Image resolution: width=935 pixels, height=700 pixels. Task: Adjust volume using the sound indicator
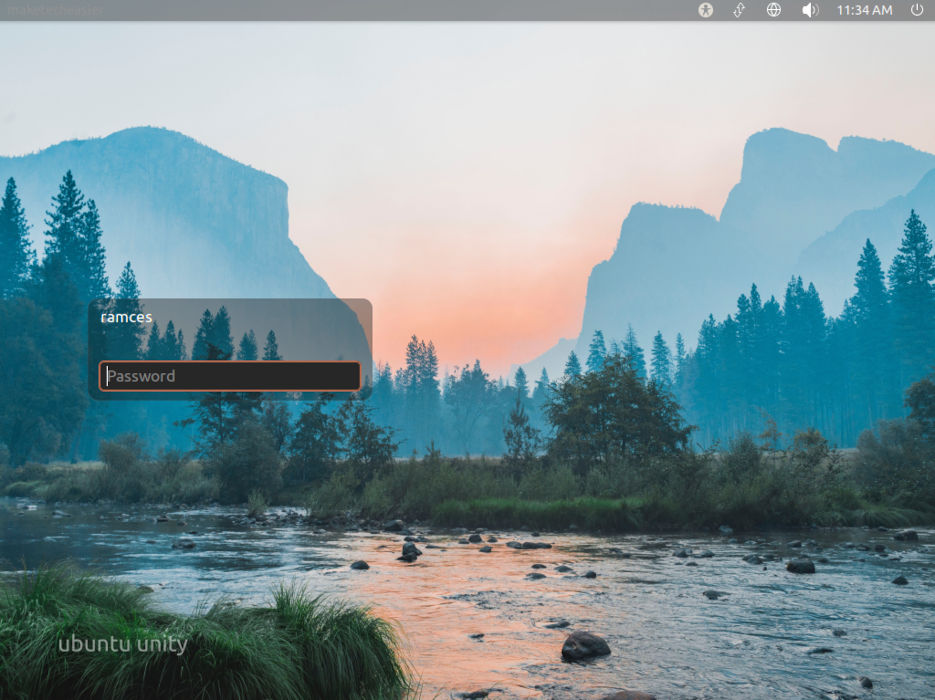pos(809,12)
